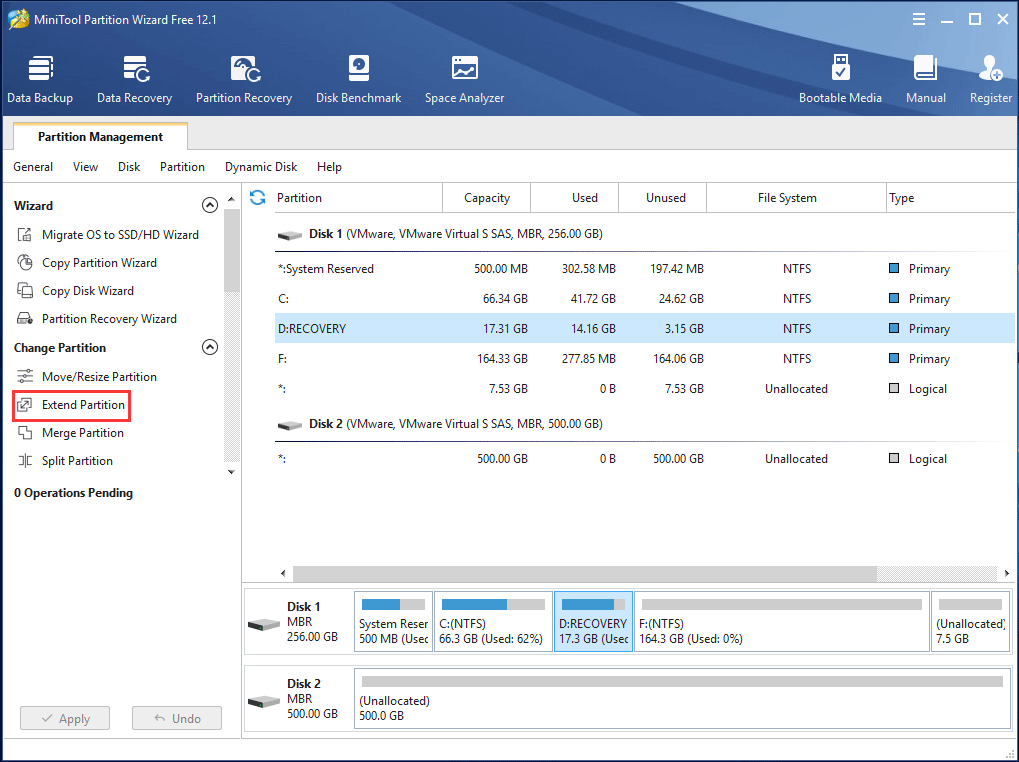This screenshot has height=762, width=1019.
Task: Start the Partition Recovery tool
Action: pyautogui.click(x=244, y=79)
